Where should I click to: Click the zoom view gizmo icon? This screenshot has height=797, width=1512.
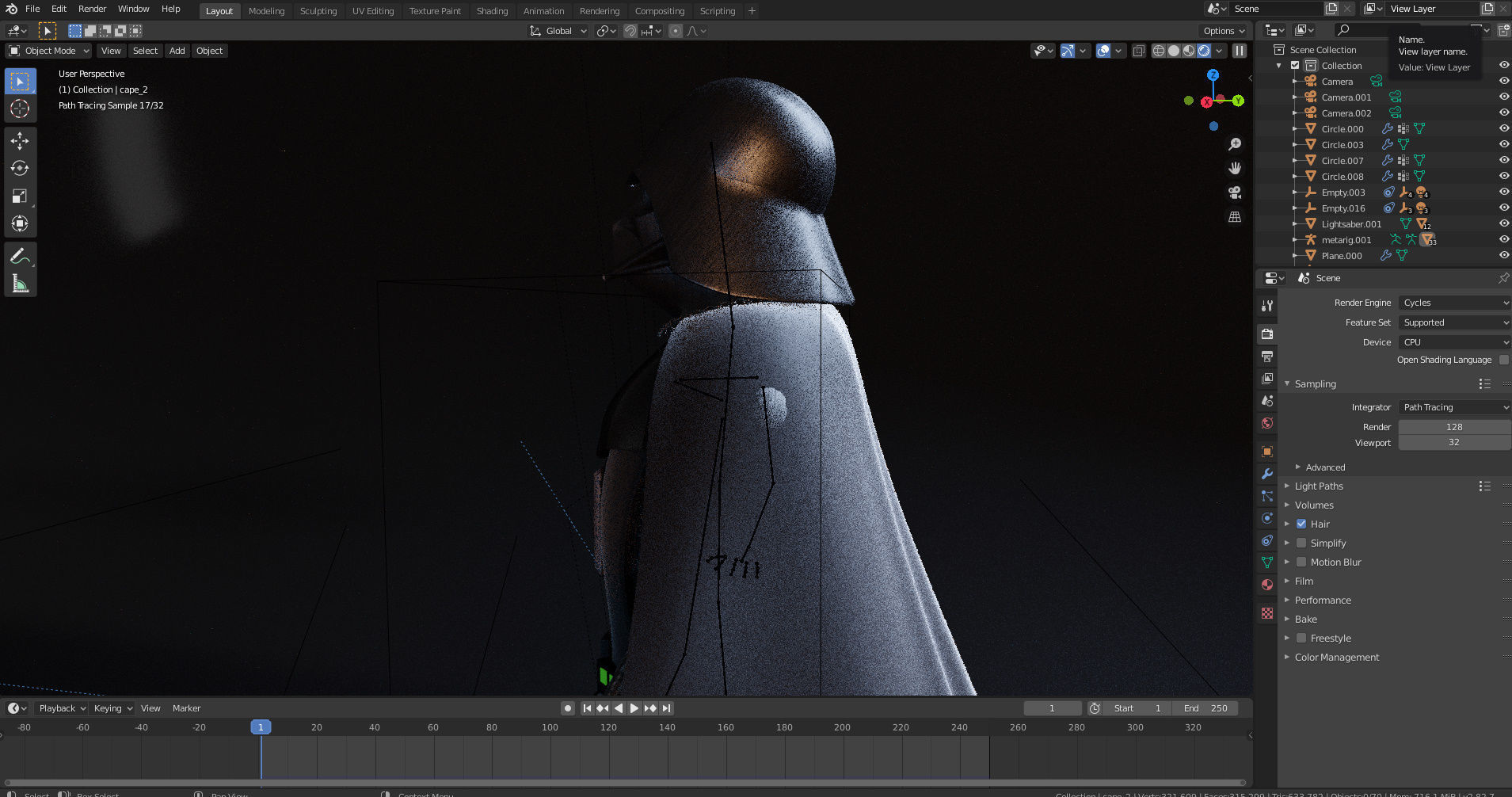pyautogui.click(x=1235, y=144)
